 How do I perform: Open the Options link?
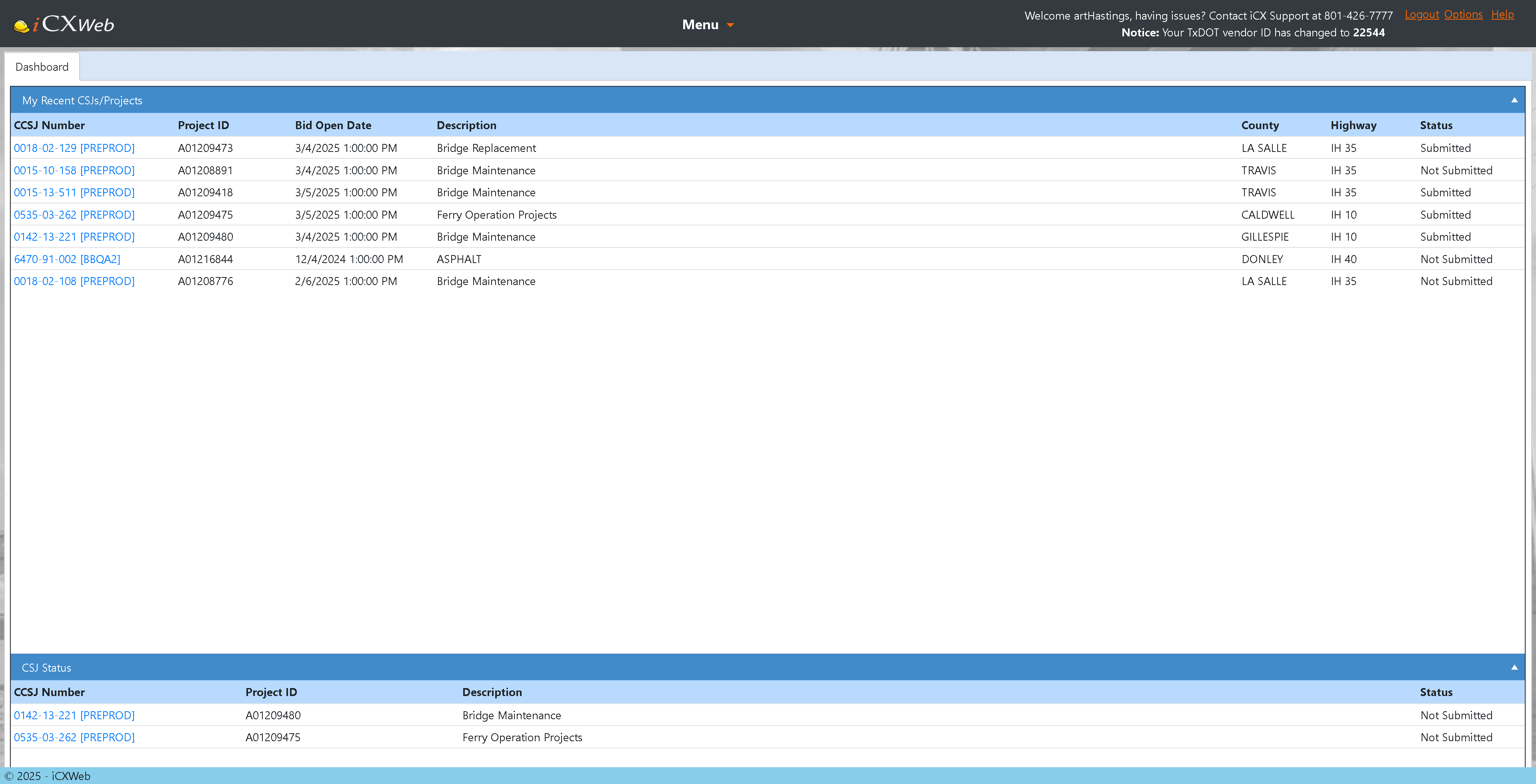1463,14
